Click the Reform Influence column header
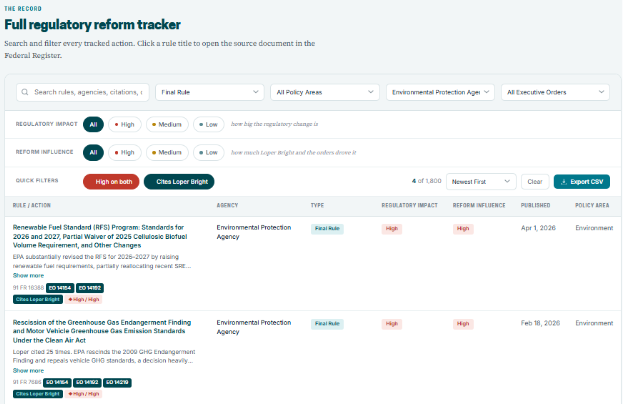The image size is (623, 404). pos(479,205)
